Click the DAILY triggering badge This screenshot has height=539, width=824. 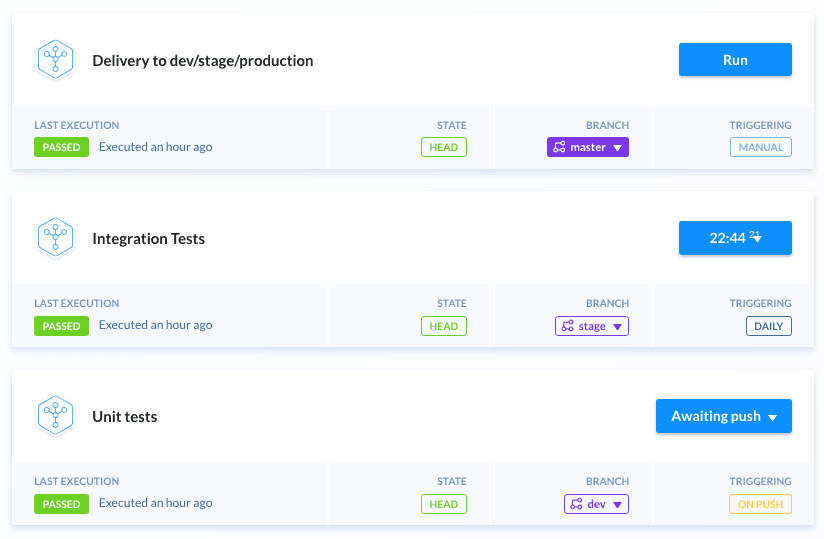coord(768,326)
